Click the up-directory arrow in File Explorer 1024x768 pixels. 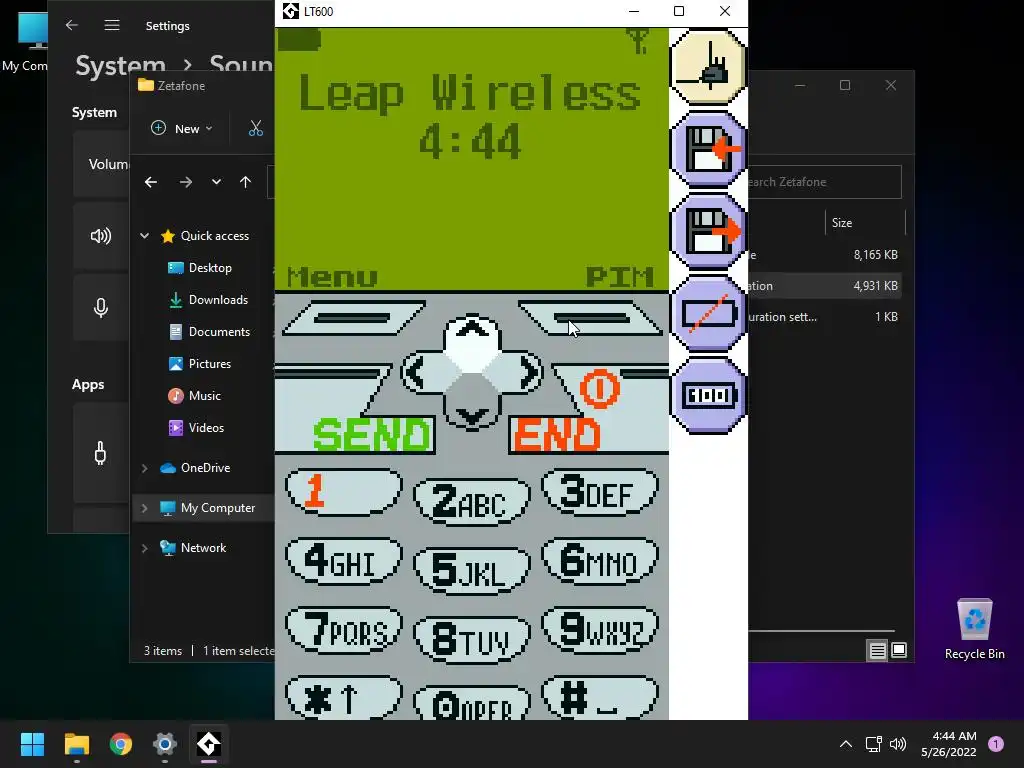pyautogui.click(x=246, y=182)
